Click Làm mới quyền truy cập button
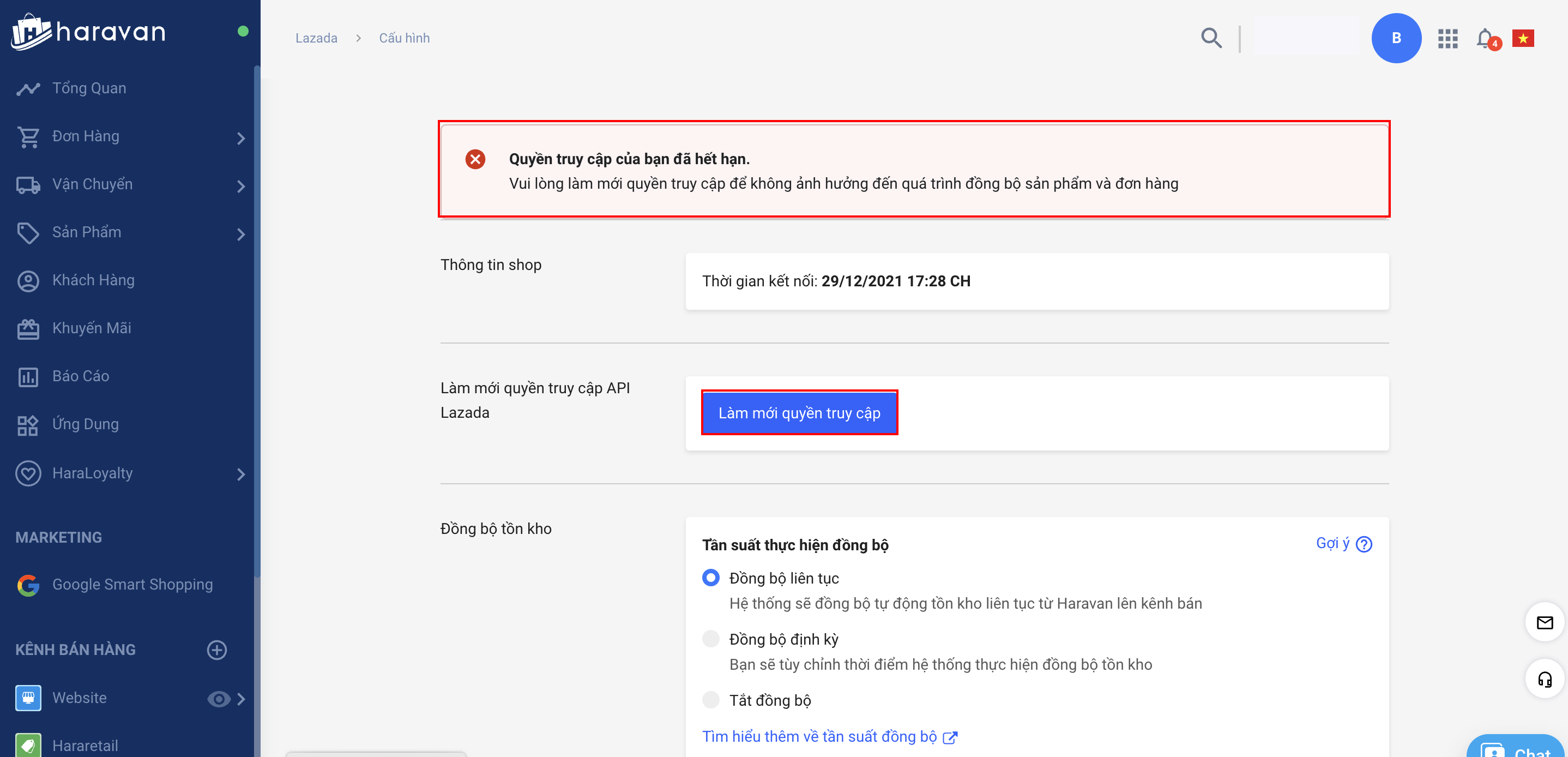Viewport: 1568px width, 757px height. [x=799, y=412]
